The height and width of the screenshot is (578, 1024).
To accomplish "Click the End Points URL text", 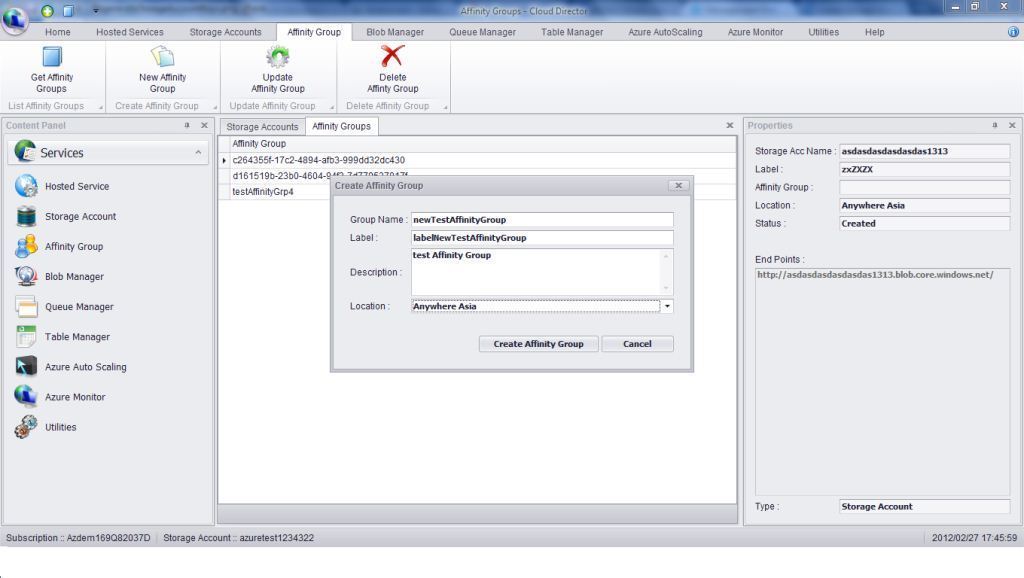I will point(875,275).
